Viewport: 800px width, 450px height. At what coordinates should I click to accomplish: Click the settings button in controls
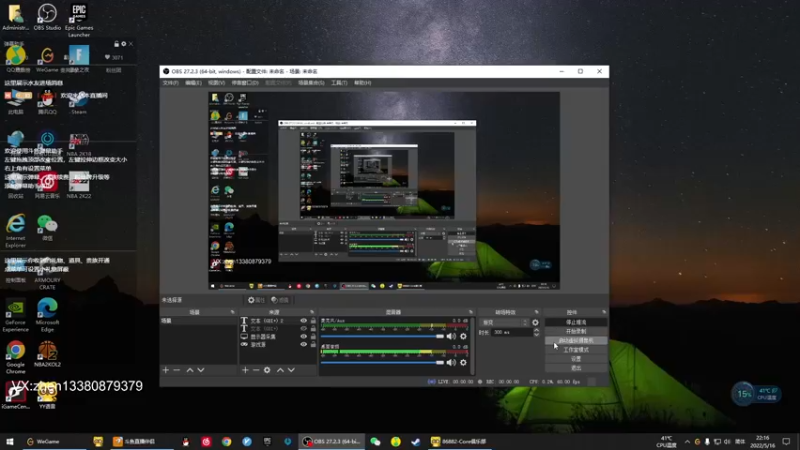[576, 359]
